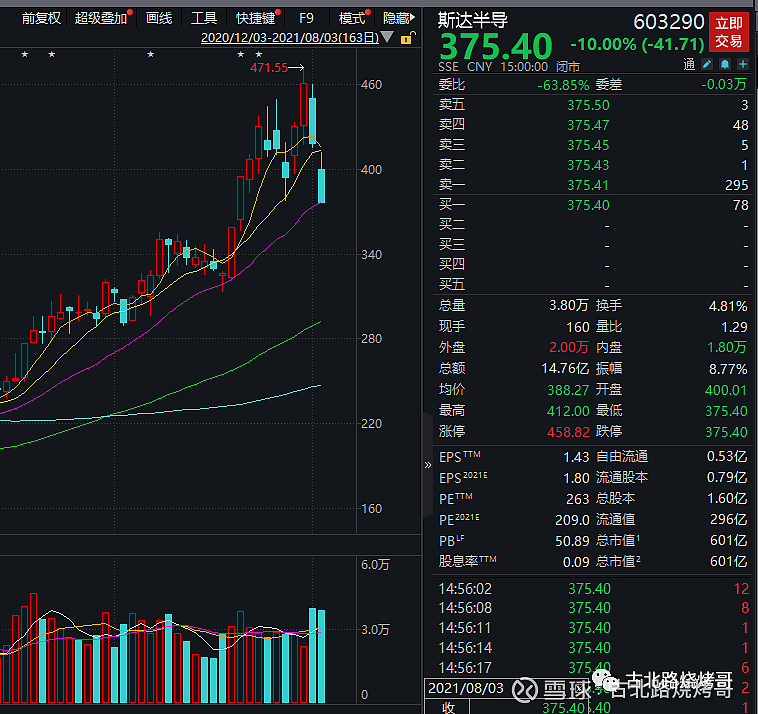Toggle the yellow padlock on date range
Image resolution: width=758 pixels, height=714 pixels.
[x=408, y=38]
